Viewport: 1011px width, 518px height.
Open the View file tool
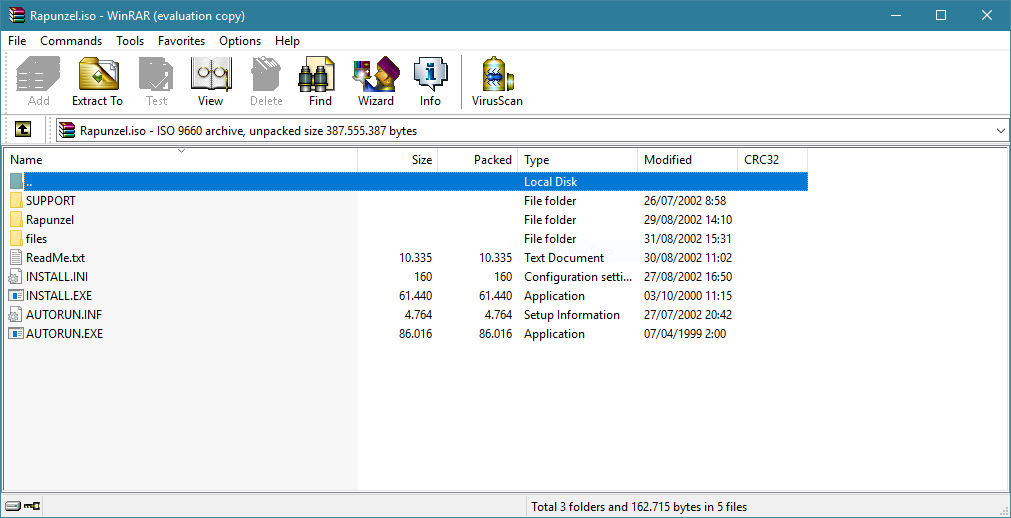click(x=211, y=81)
